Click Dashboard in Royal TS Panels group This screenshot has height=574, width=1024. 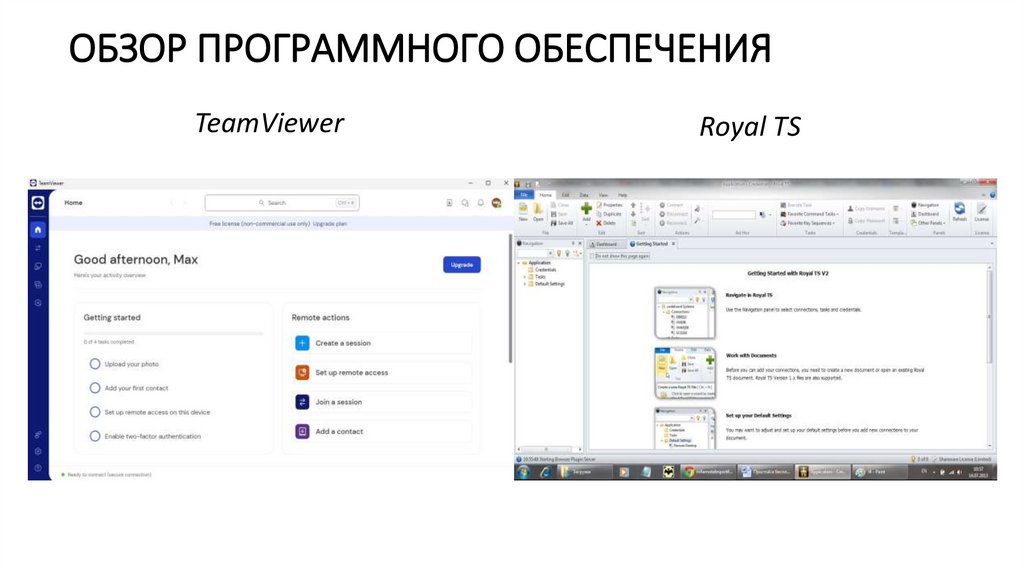925,214
